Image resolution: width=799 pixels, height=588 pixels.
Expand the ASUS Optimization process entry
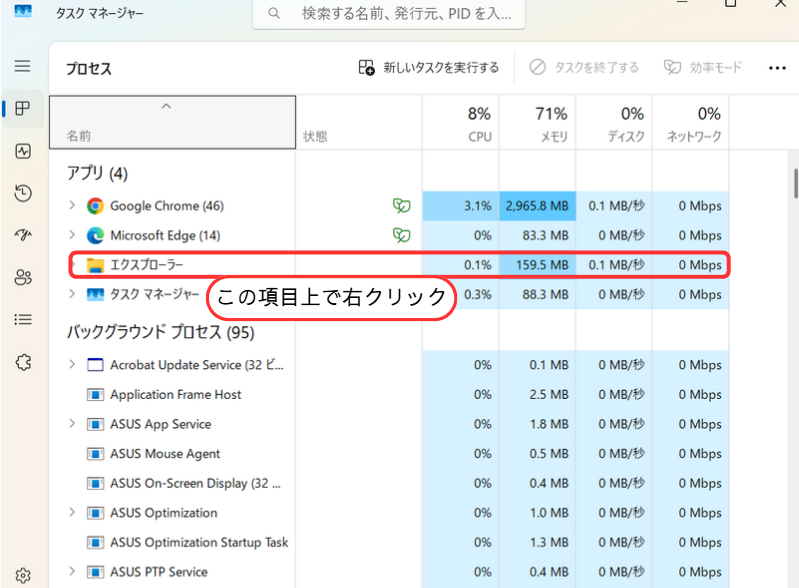(x=72, y=513)
